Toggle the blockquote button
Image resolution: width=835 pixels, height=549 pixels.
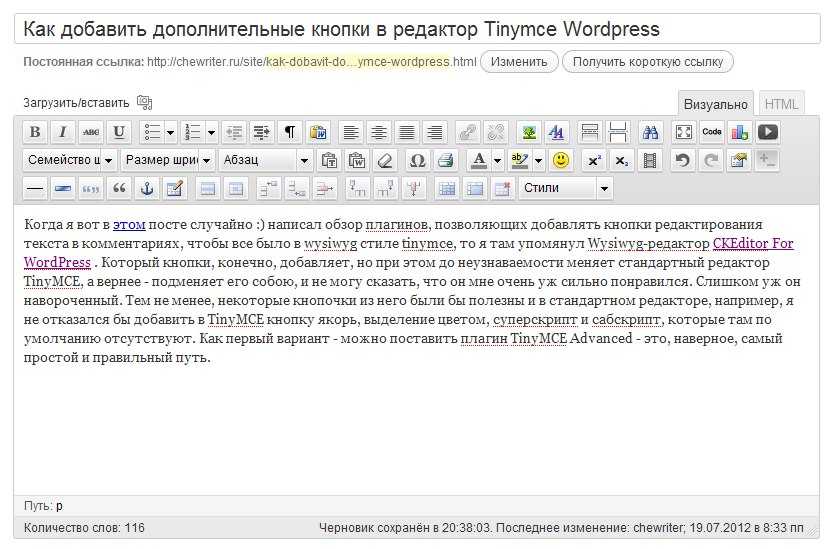pos(119,188)
